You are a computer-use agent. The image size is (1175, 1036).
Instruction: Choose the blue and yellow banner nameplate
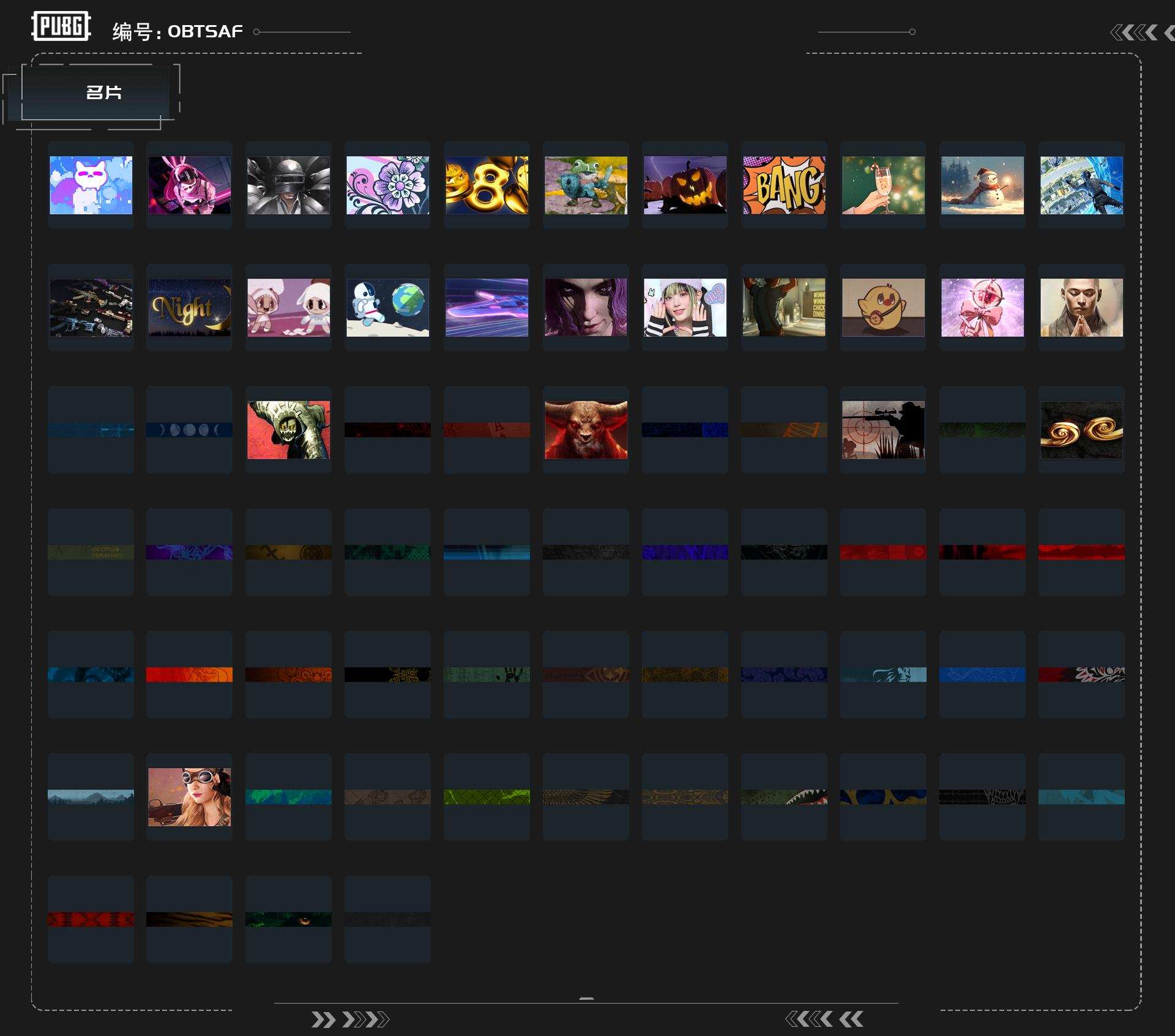tap(884, 797)
